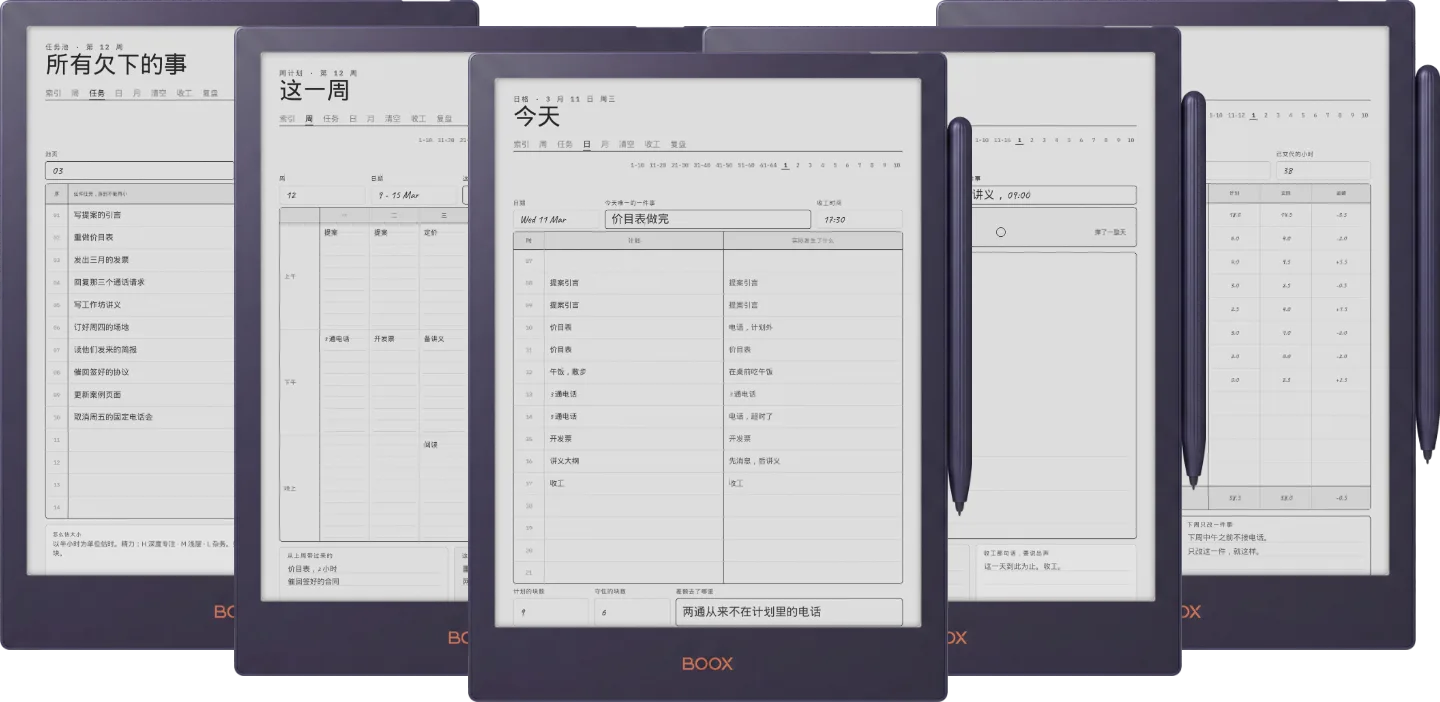Screen dimensions: 1440x702
Task: Open the 收工 tab on the 今天 page
Action: tap(653, 144)
